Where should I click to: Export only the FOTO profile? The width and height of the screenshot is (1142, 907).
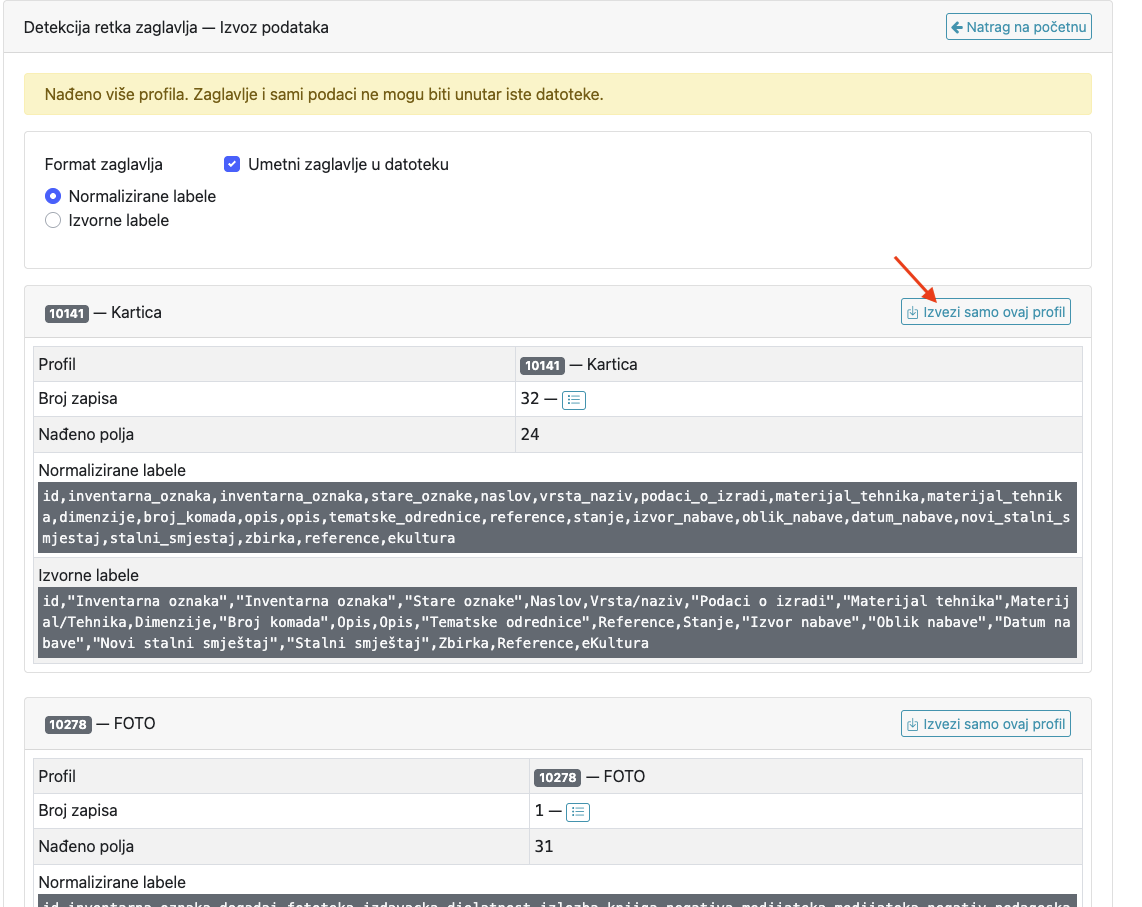pos(985,723)
